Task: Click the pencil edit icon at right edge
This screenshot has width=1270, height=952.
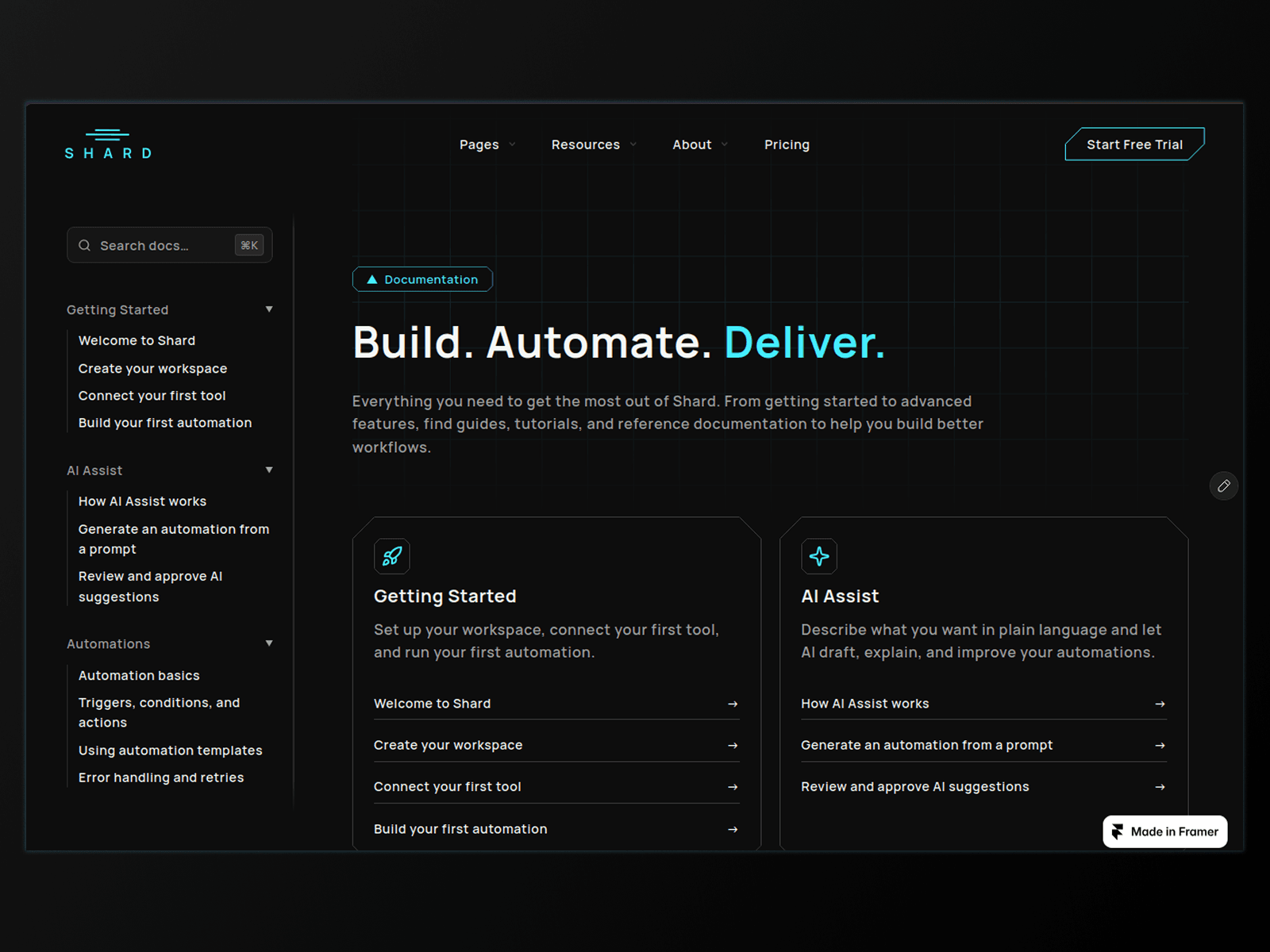Action: pyautogui.click(x=1223, y=486)
